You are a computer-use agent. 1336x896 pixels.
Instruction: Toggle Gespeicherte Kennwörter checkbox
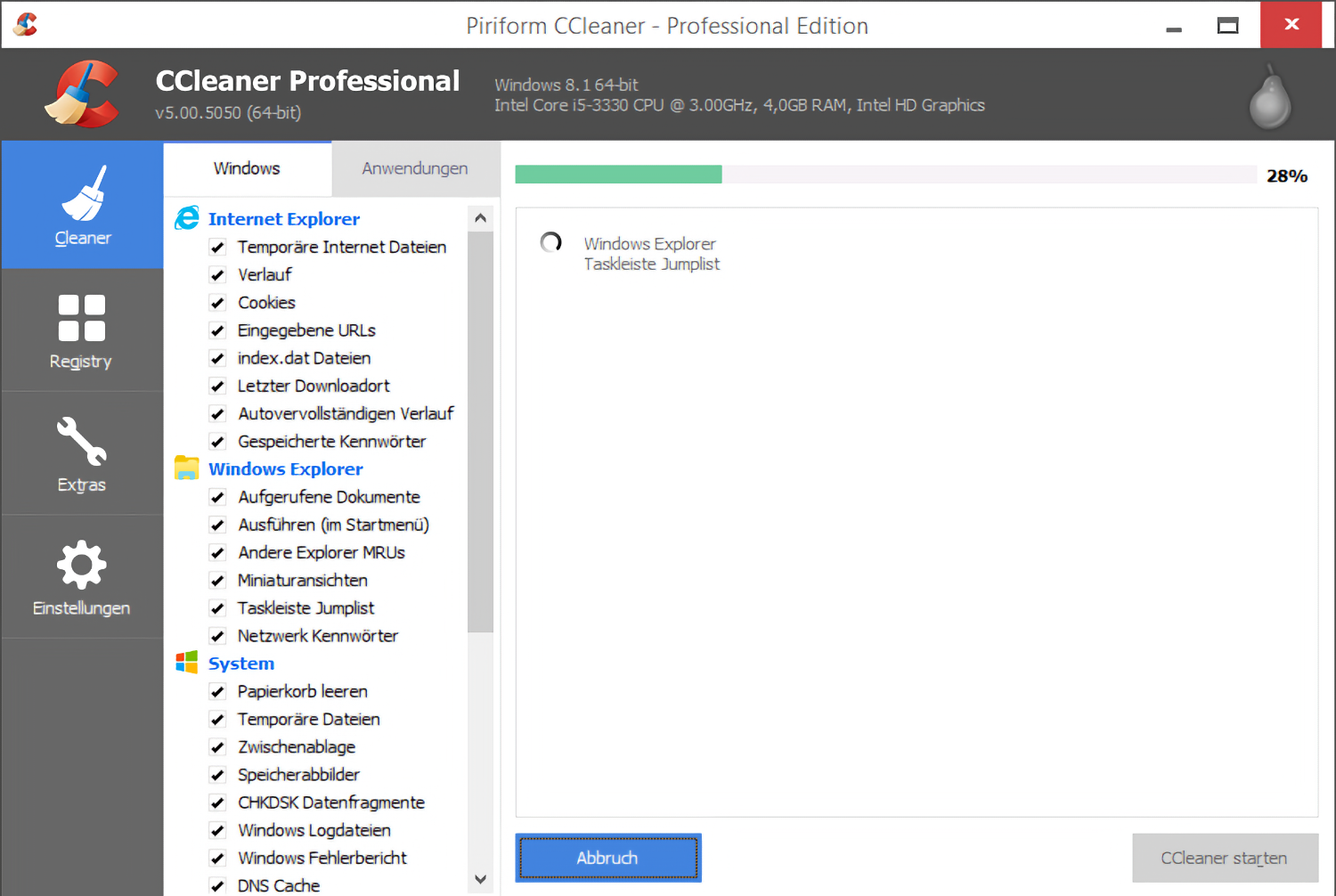pos(217,442)
